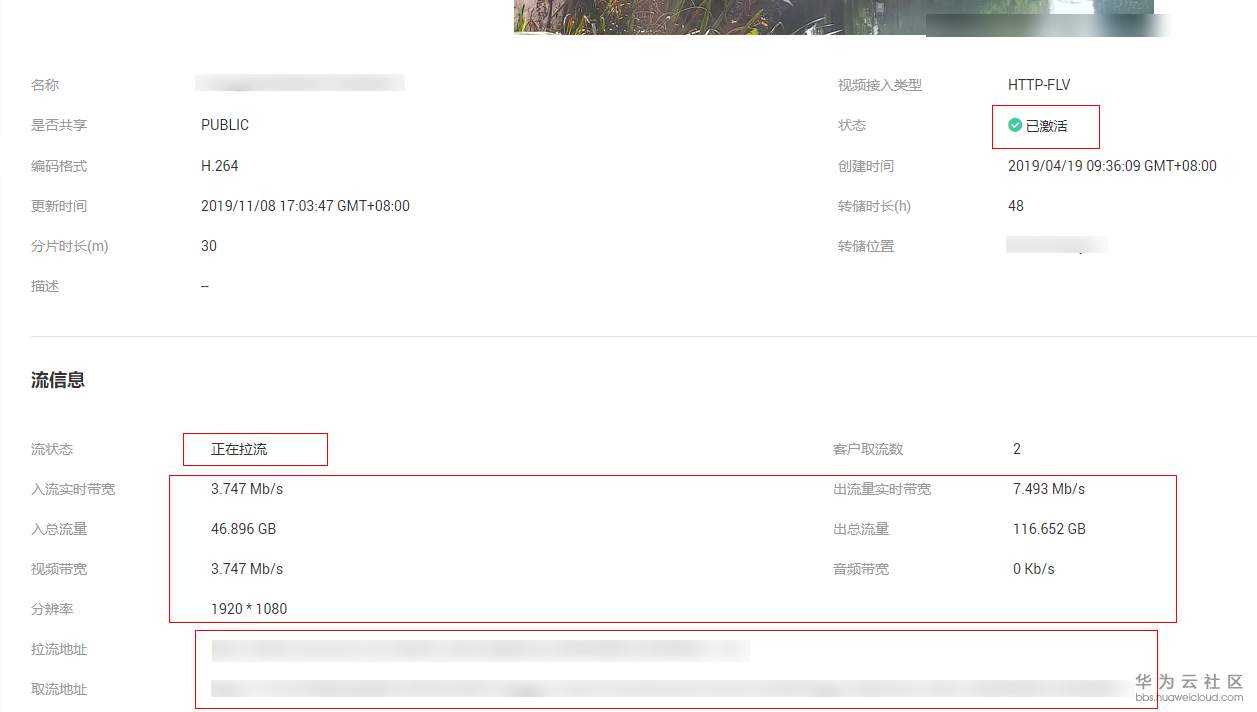The height and width of the screenshot is (712, 1257).
Task: Click the HTTP-FLV access type value
Action: 1039,85
